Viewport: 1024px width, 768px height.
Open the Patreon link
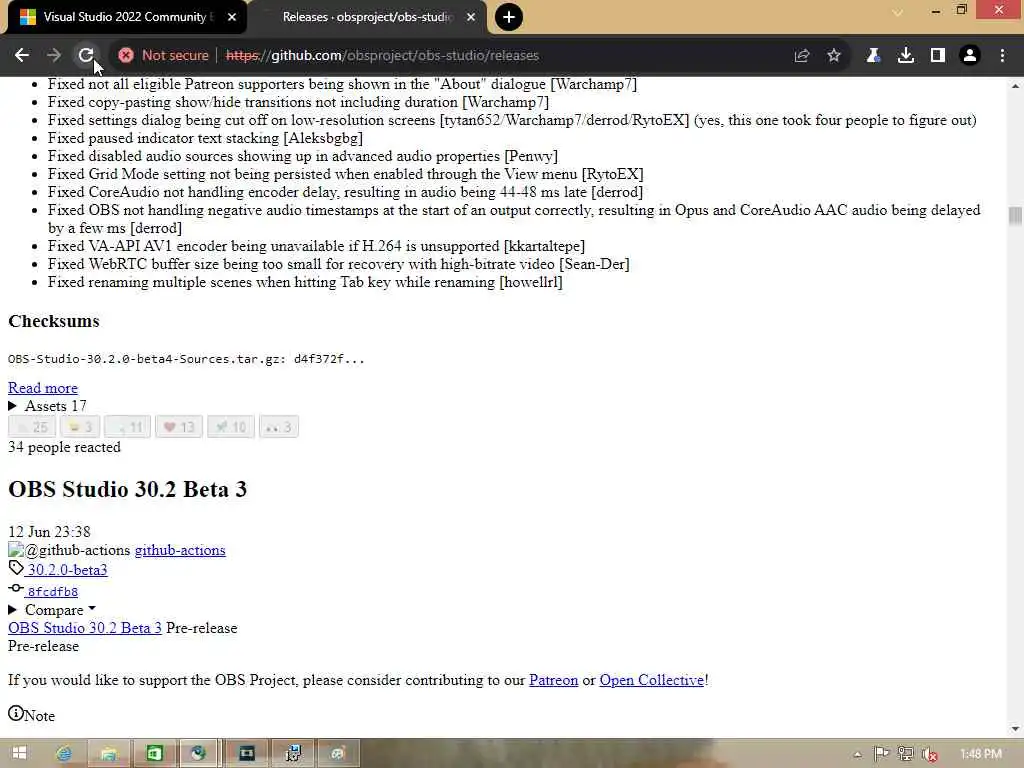click(553, 680)
